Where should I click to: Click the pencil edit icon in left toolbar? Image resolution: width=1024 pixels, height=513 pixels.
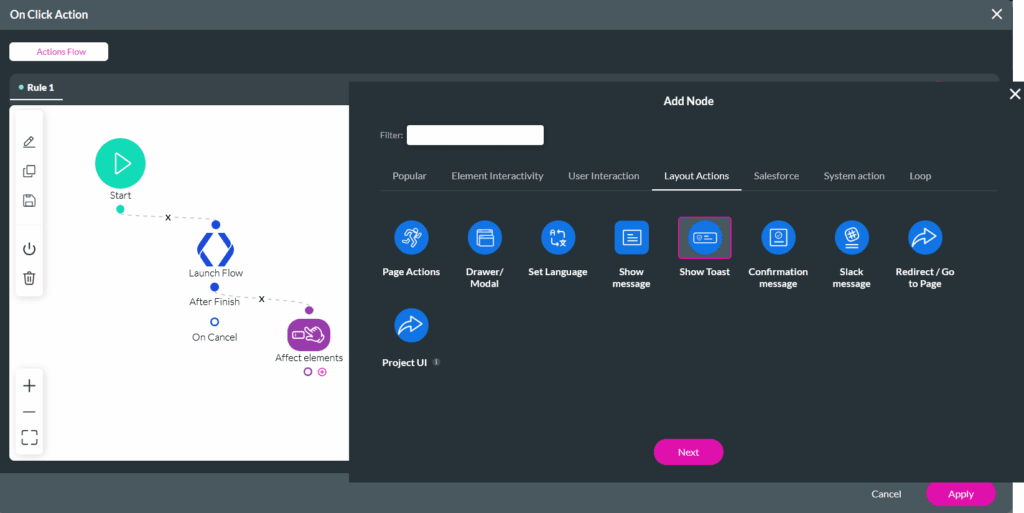click(29, 142)
